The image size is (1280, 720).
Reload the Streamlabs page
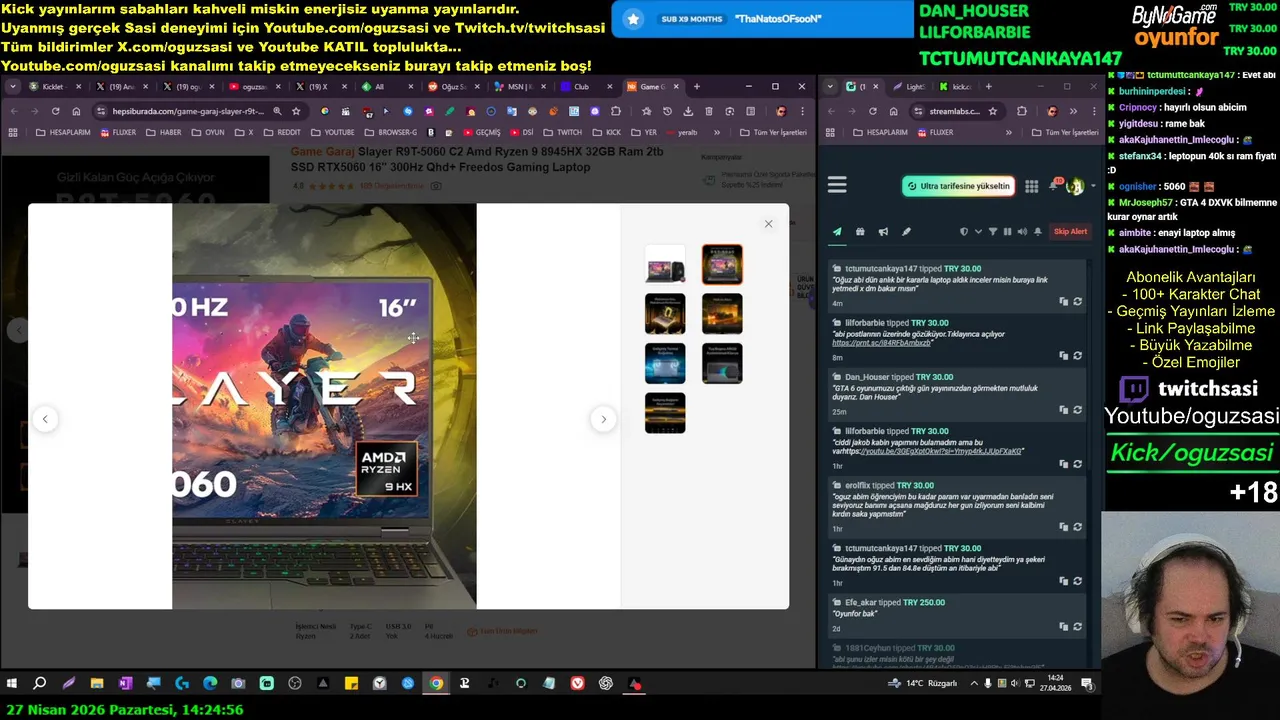(x=872, y=111)
